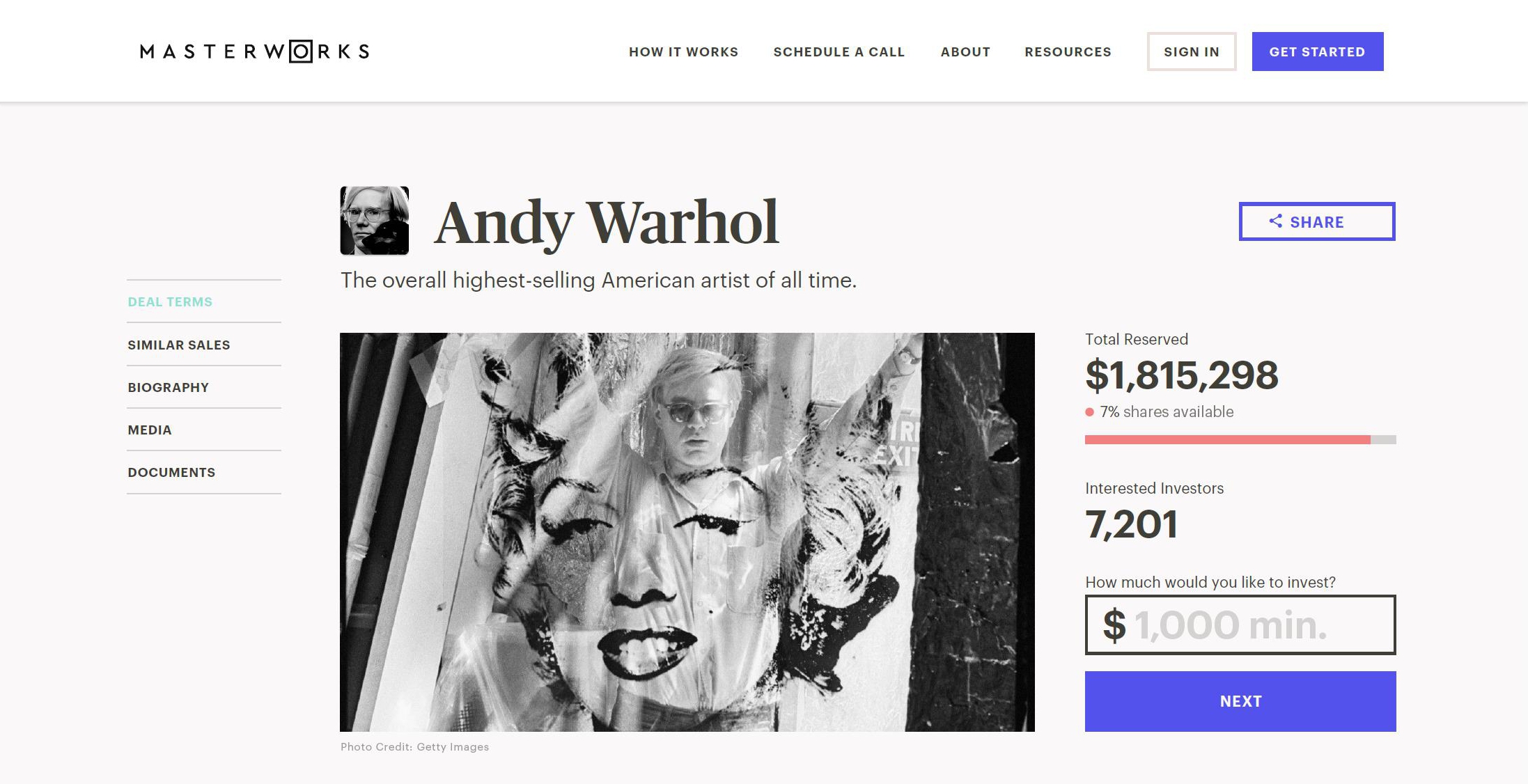Viewport: 1528px width, 784px height.
Task: Open the Documents section
Action: coord(171,472)
